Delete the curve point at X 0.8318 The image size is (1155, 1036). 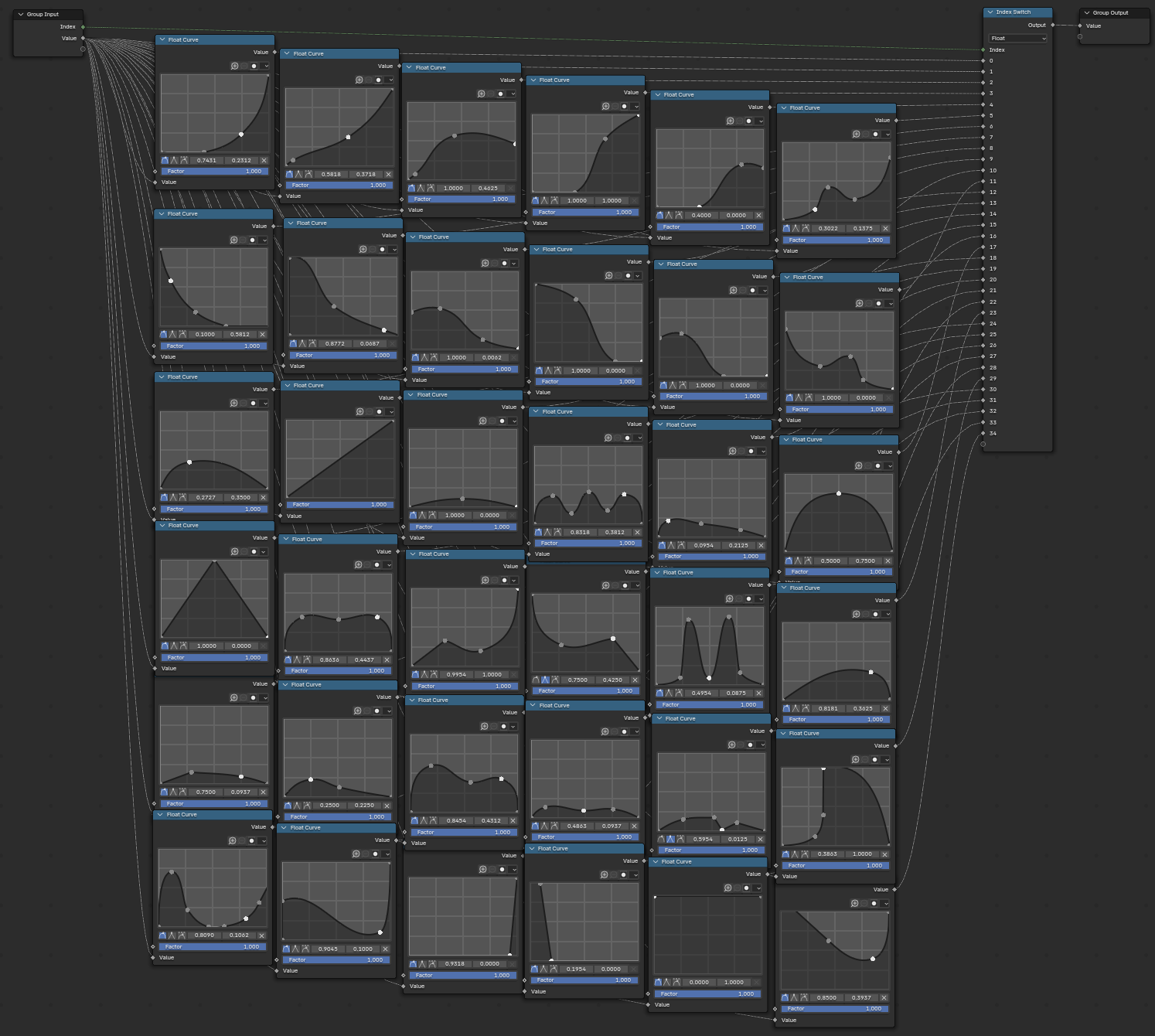coord(637,533)
